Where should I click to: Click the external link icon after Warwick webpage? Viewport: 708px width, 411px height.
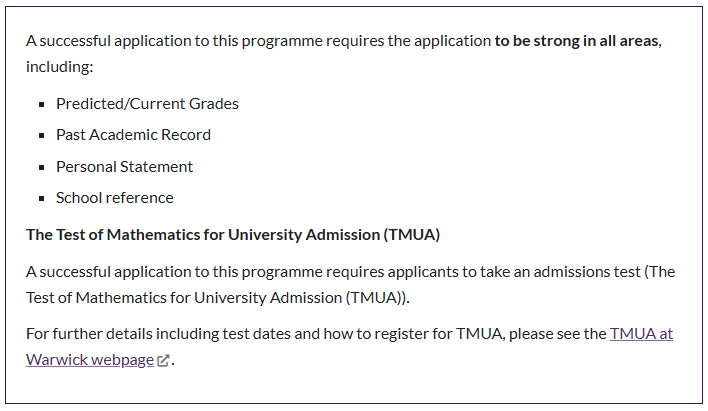tap(163, 360)
